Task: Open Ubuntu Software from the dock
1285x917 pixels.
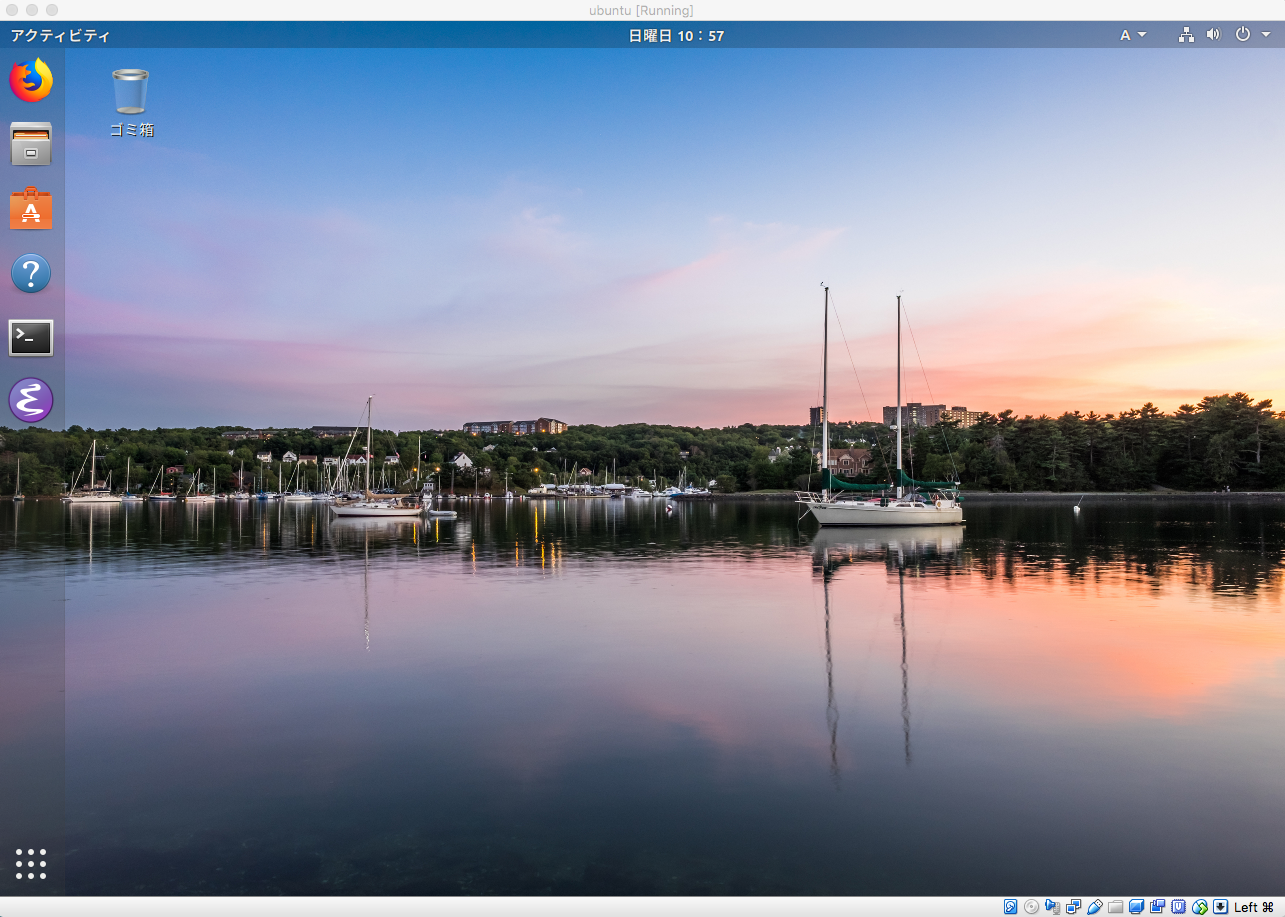Action: [31, 209]
